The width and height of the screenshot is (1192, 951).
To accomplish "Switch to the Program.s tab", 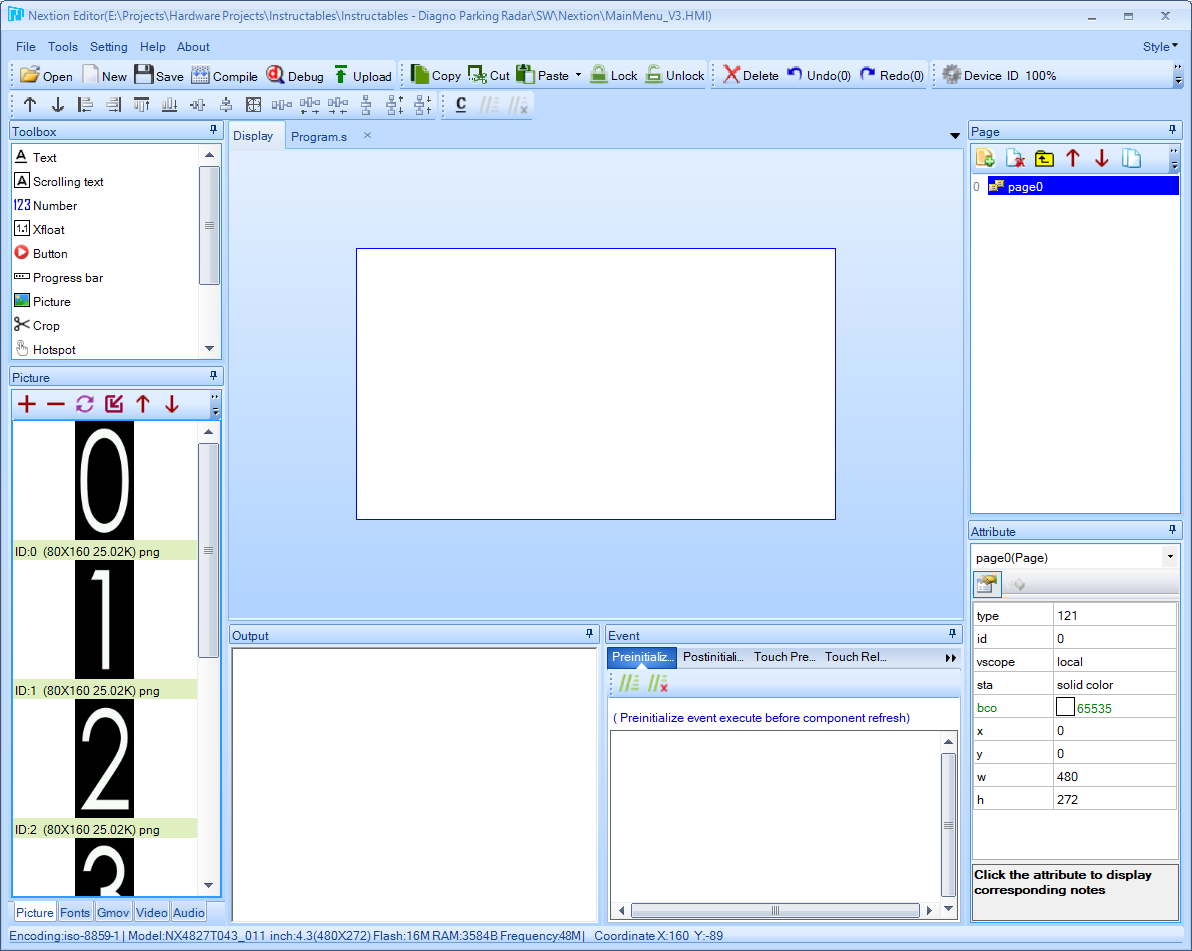I will (x=319, y=136).
